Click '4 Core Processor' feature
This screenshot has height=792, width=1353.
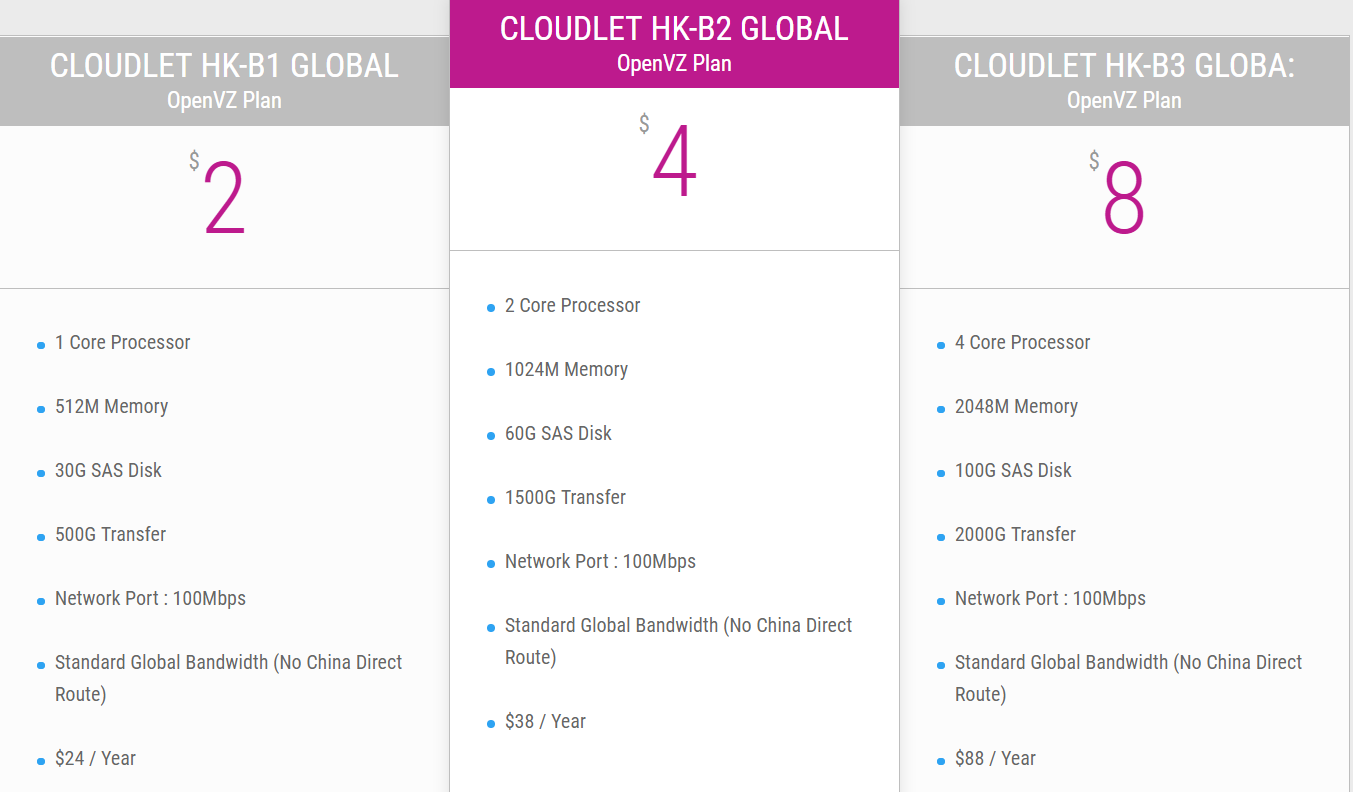click(x=1022, y=342)
